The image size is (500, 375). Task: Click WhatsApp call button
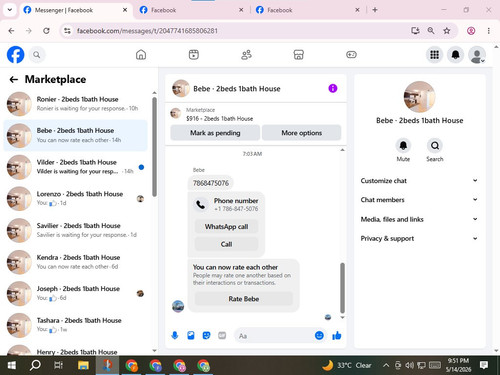pyautogui.click(x=226, y=227)
